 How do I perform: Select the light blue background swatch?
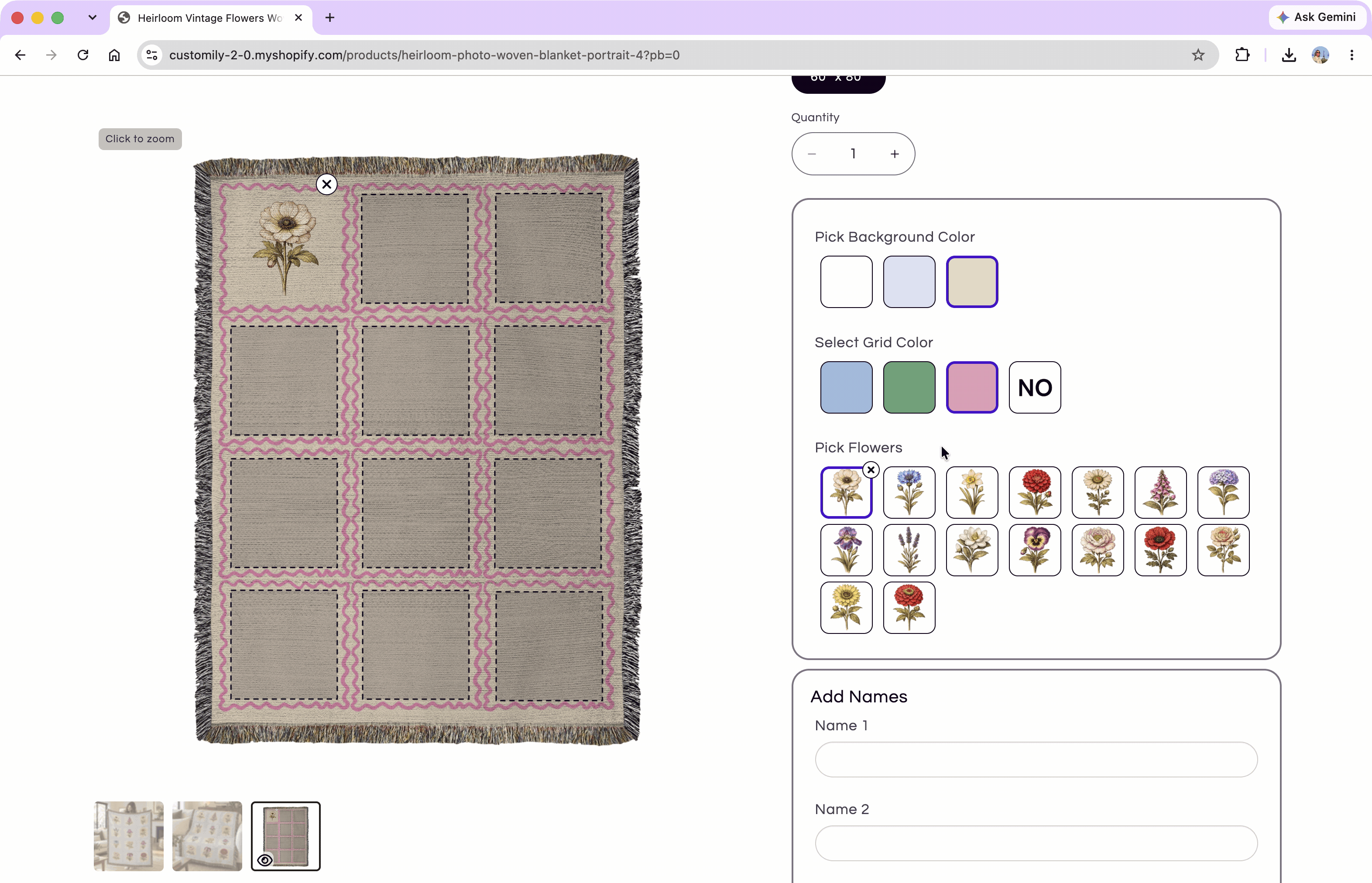click(x=909, y=282)
